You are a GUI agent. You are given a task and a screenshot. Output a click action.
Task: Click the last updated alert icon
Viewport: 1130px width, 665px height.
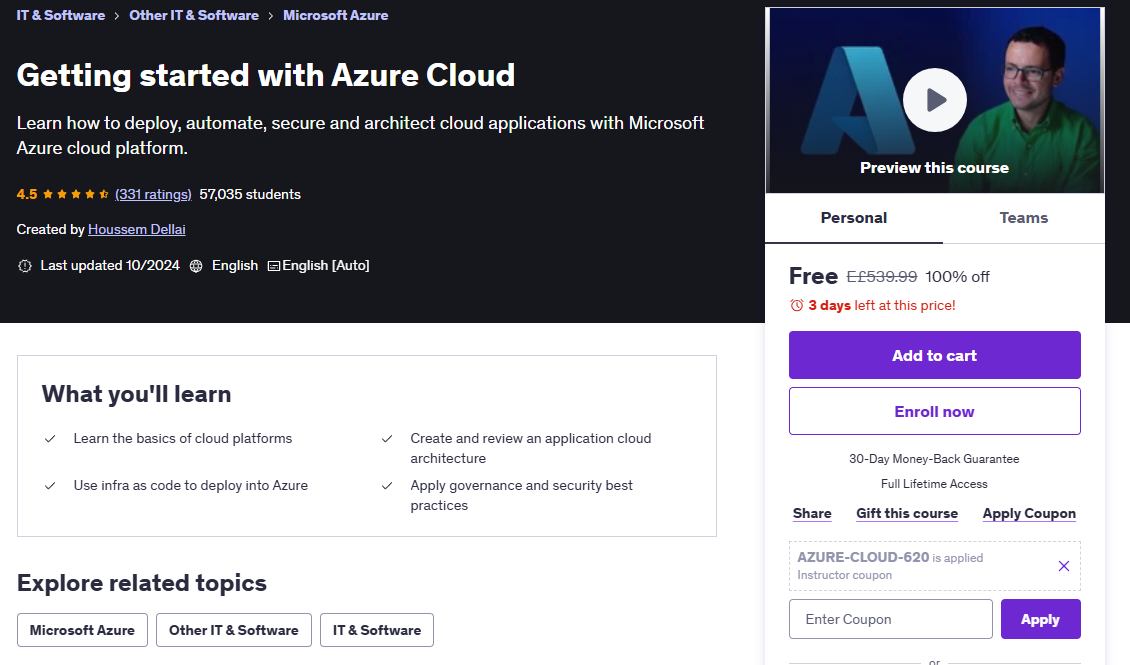(25, 266)
